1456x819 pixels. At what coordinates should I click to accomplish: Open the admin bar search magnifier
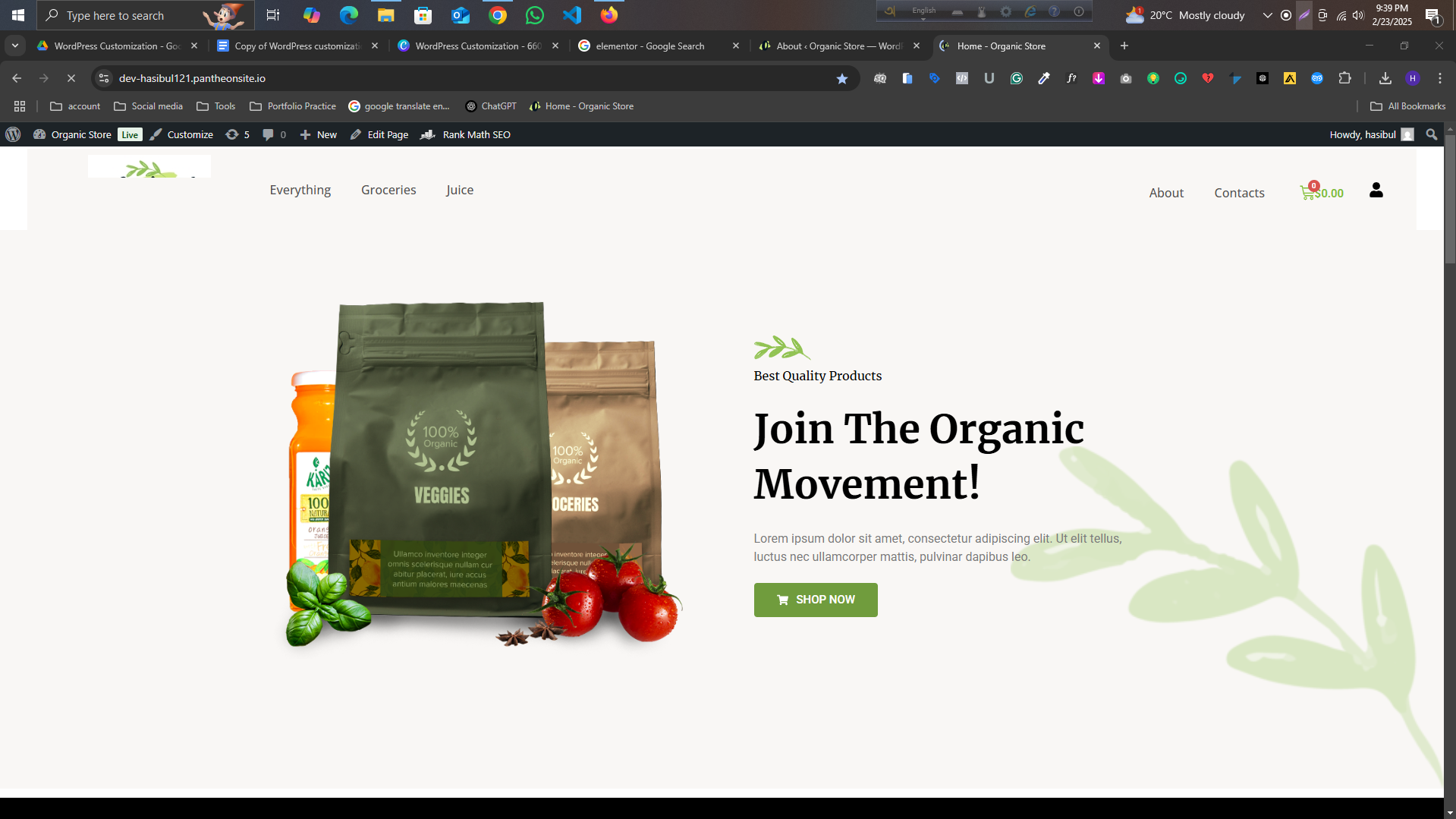coord(1431,134)
